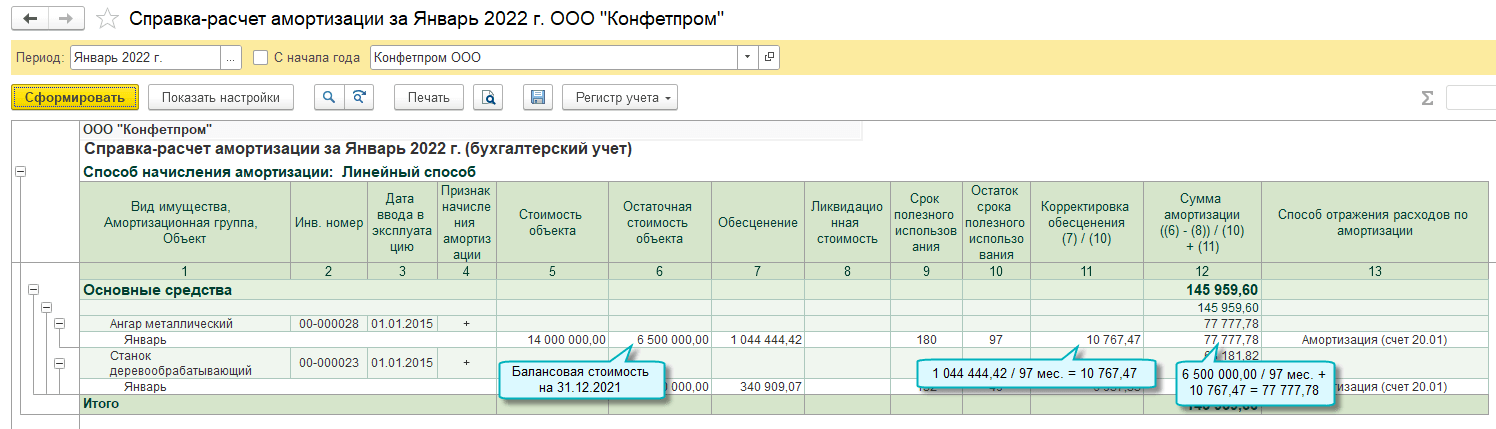Go forward with the right arrow button
The image size is (1496, 429).
(65, 19)
